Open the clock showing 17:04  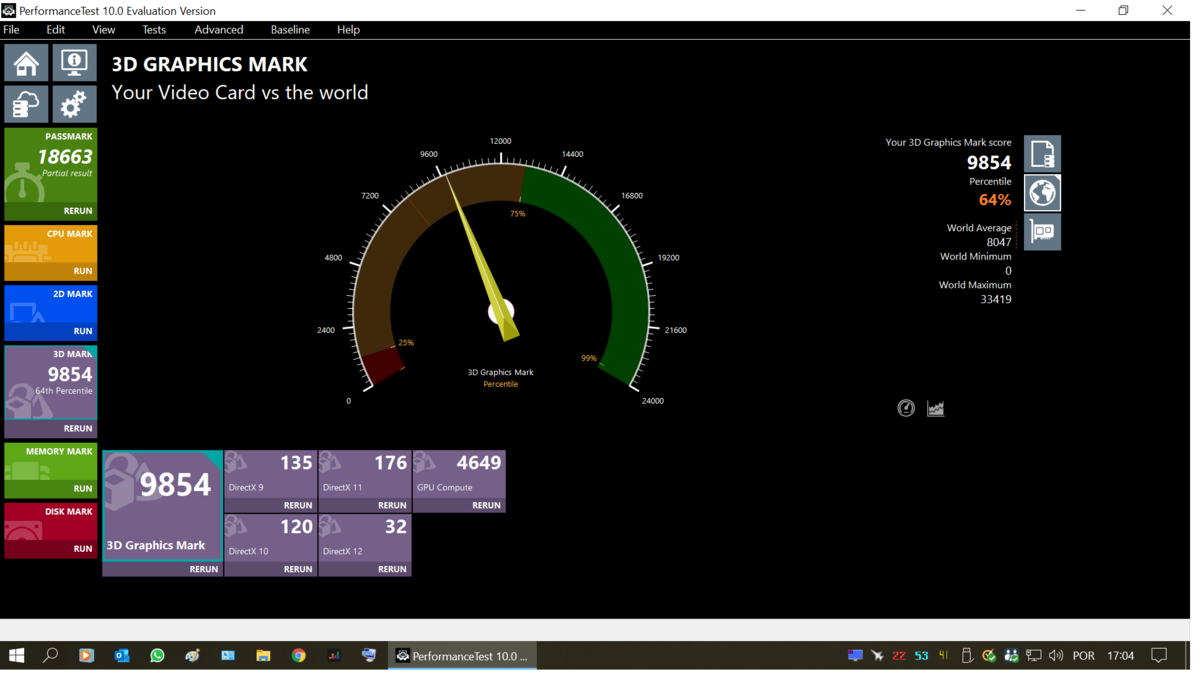1120,656
